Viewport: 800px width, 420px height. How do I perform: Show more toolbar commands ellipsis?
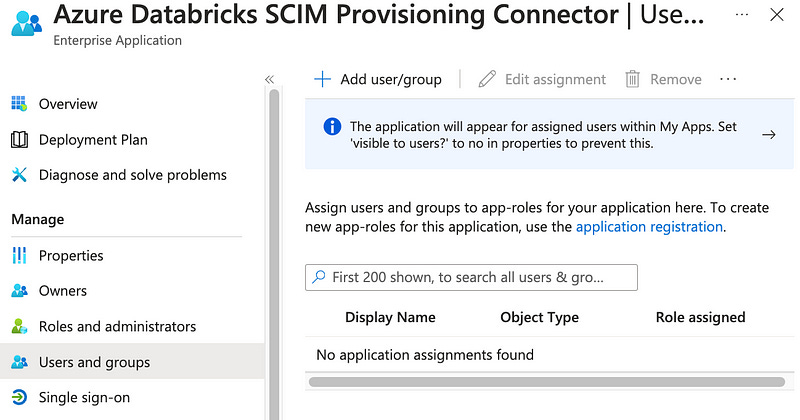coord(728,79)
